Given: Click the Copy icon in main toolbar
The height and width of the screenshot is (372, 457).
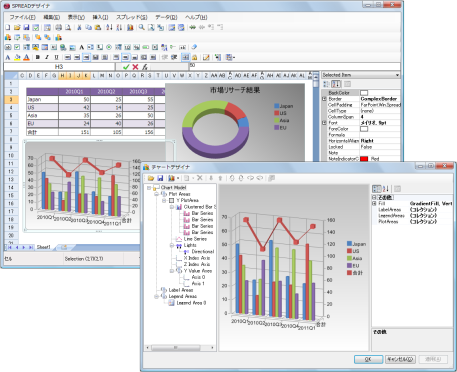Looking at the screenshot, I should (88, 27).
